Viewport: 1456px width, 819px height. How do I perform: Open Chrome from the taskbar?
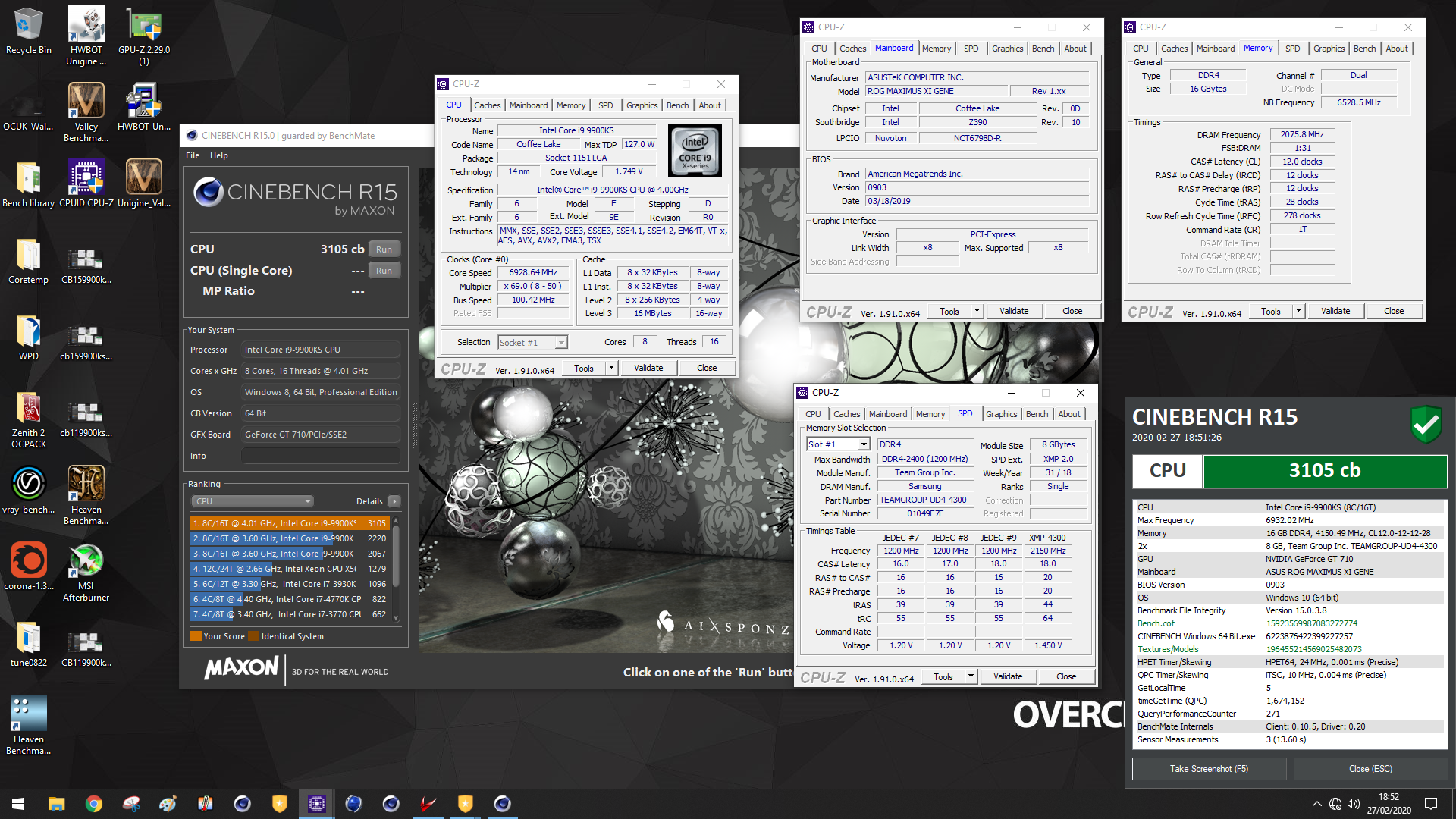[x=93, y=804]
